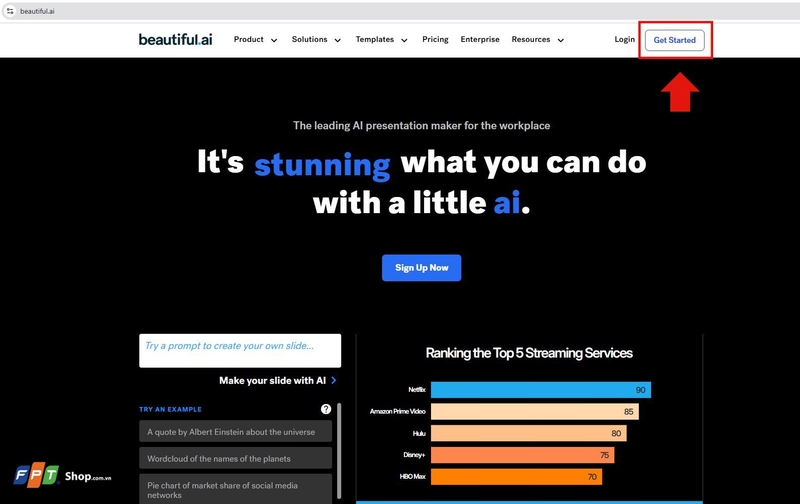This screenshot has height=504, width=800.
Task: Go to the Pricing page
Action: pyautogui.click(x=435, y=39)
